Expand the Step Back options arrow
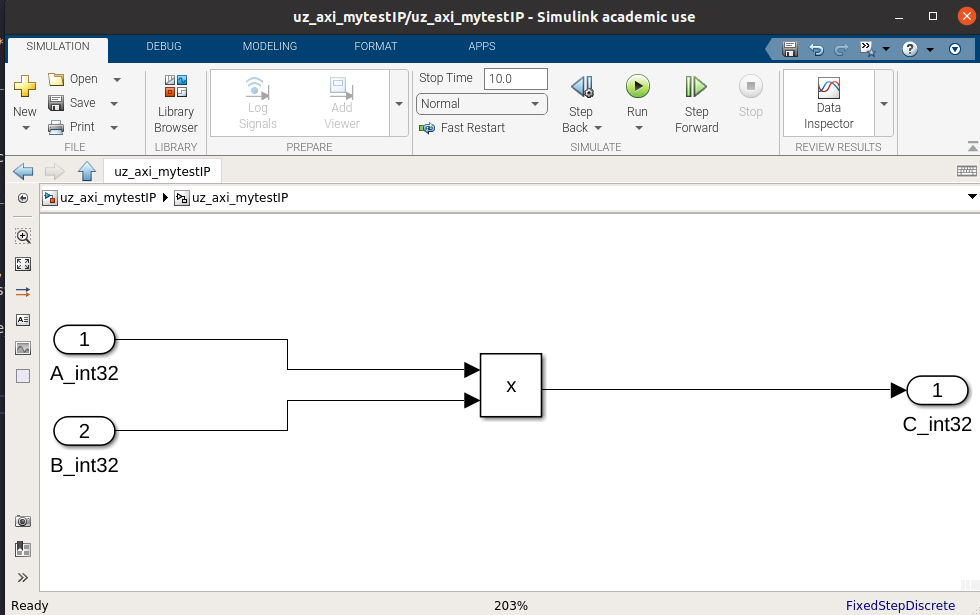 pos(598,128)
